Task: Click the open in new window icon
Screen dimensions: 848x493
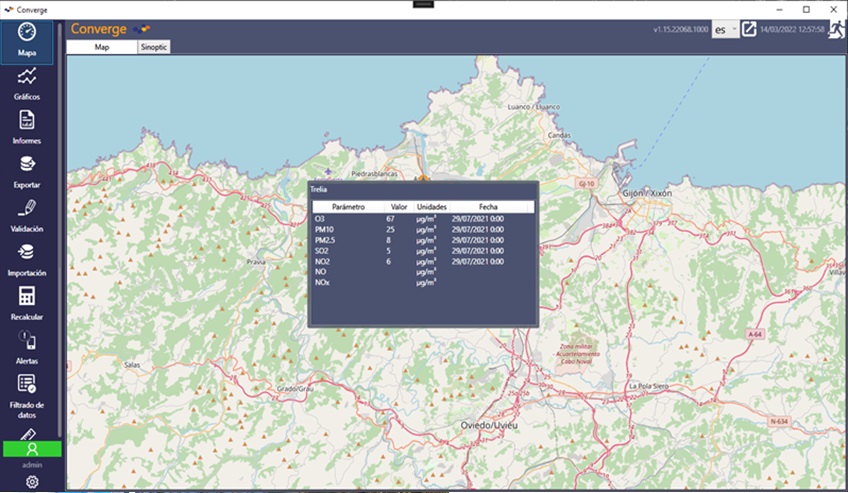Action: pos(748,29)
